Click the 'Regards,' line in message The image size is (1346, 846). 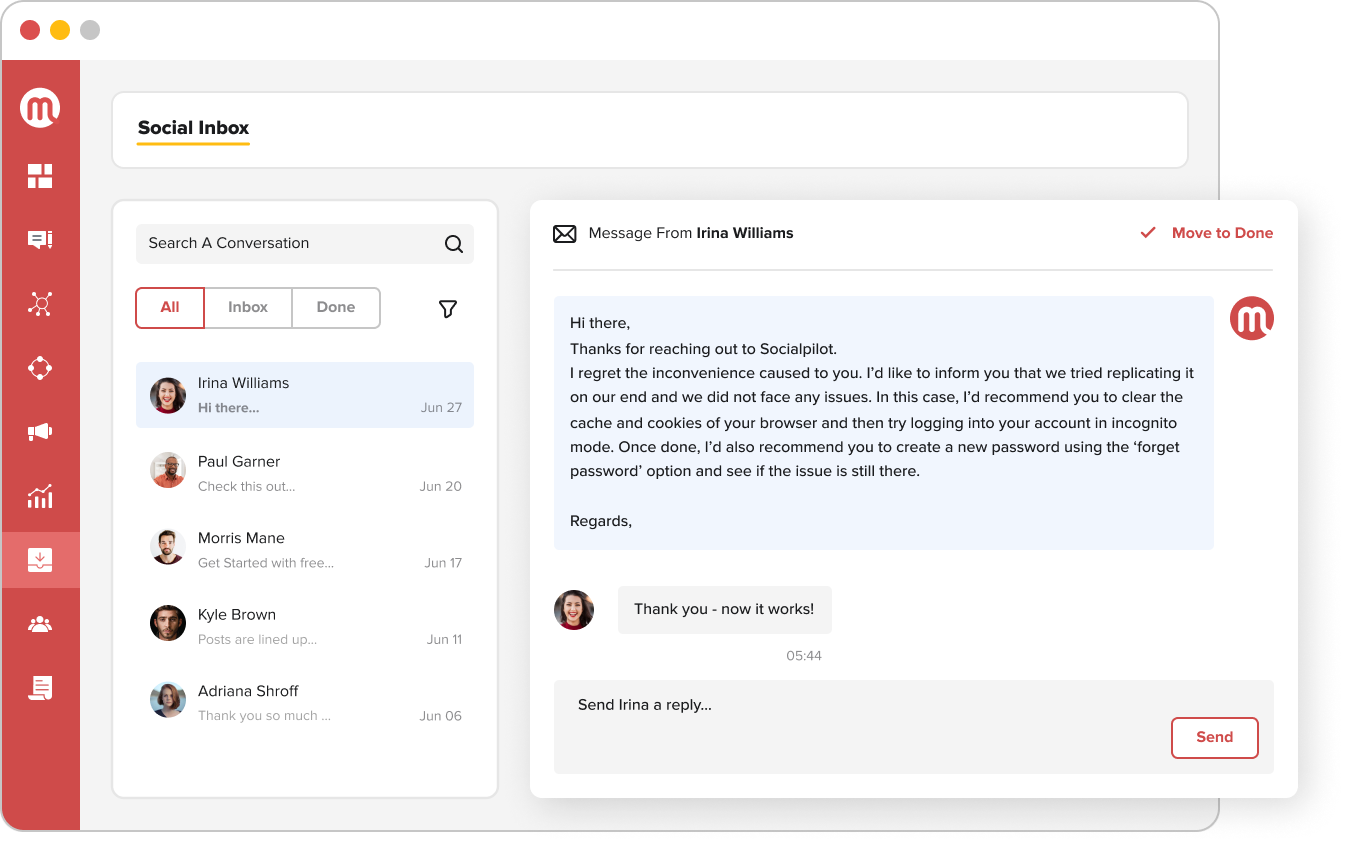[601, 521]
